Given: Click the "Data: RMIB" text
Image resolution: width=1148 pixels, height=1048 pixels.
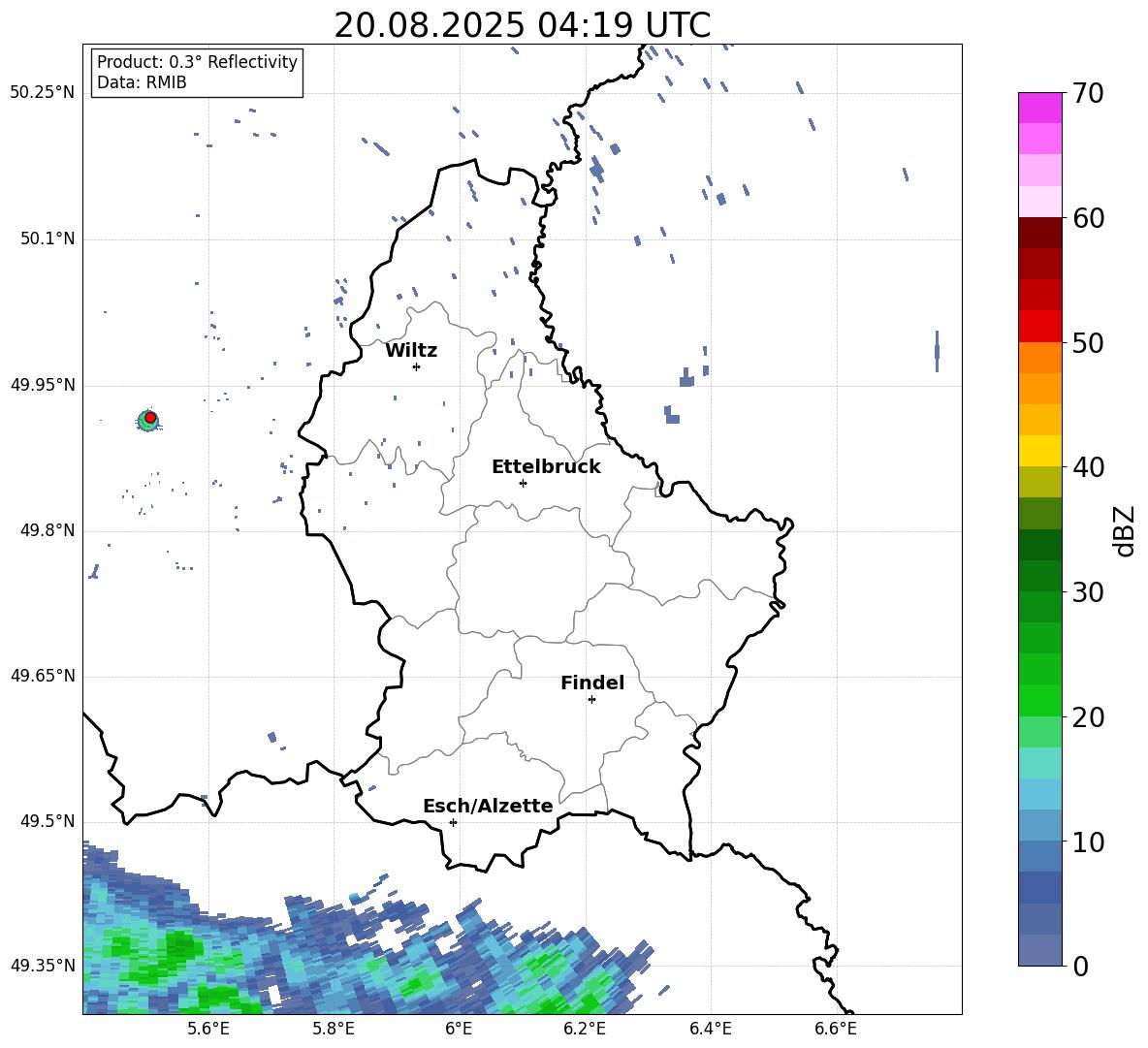Looking at the screenshot, I should (142, 82).
